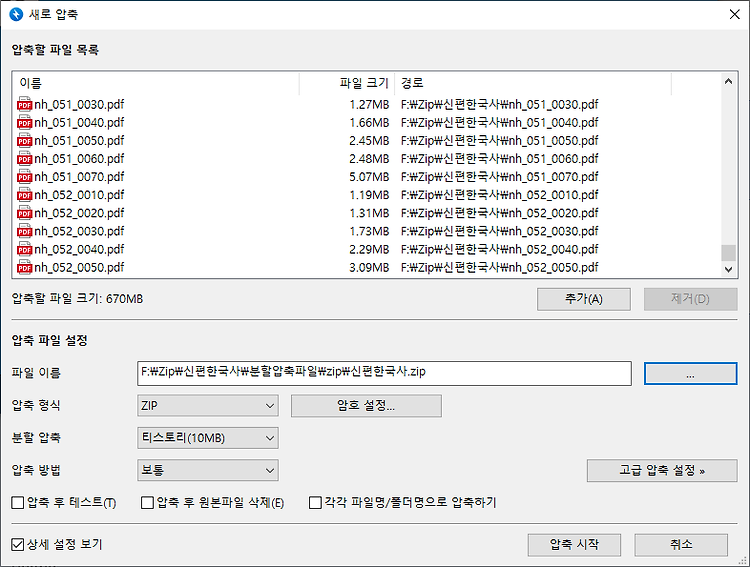Open 고급 압축 설정 options
This screenshot has height=567, width=750.
click(x=662, y=470)
